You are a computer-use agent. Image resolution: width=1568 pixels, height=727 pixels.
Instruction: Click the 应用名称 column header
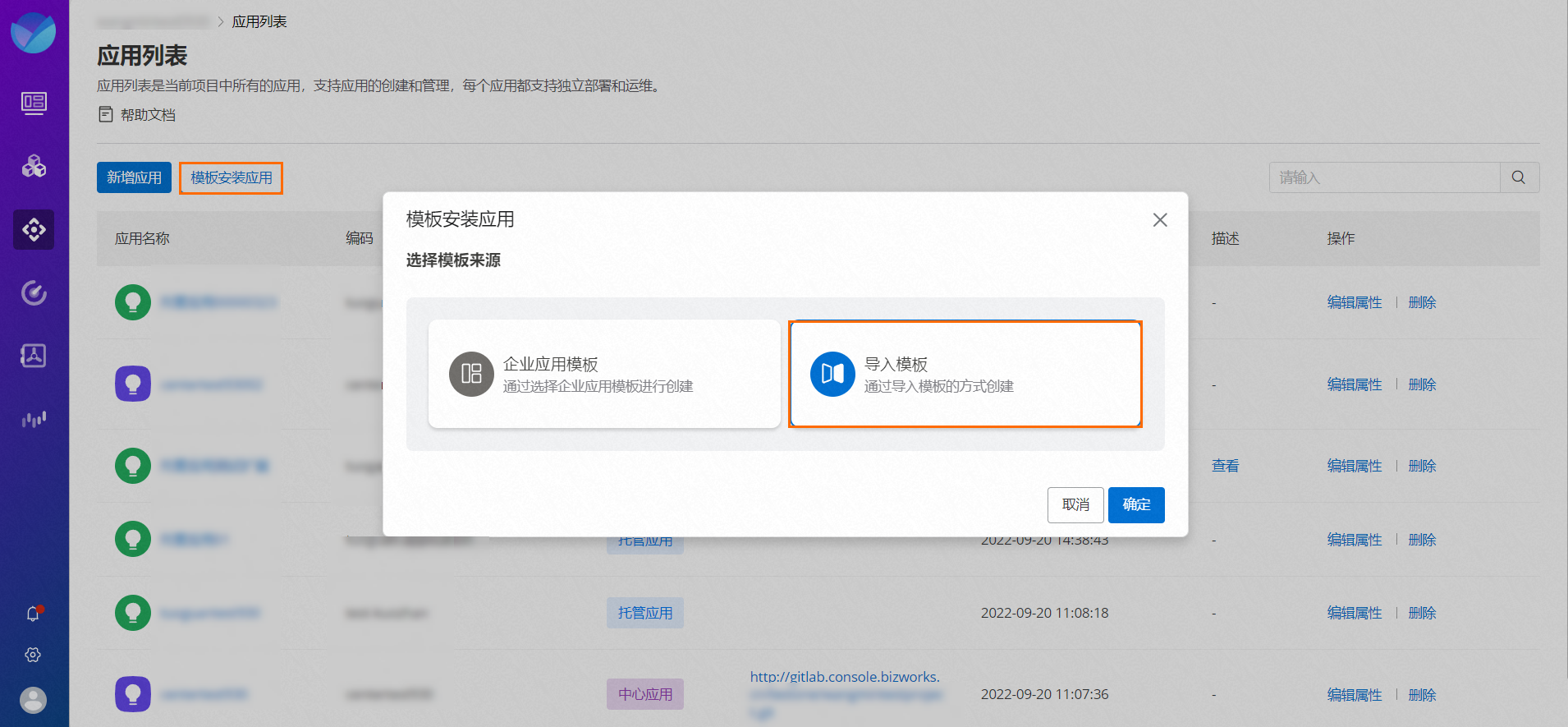[x=142, y=238]
